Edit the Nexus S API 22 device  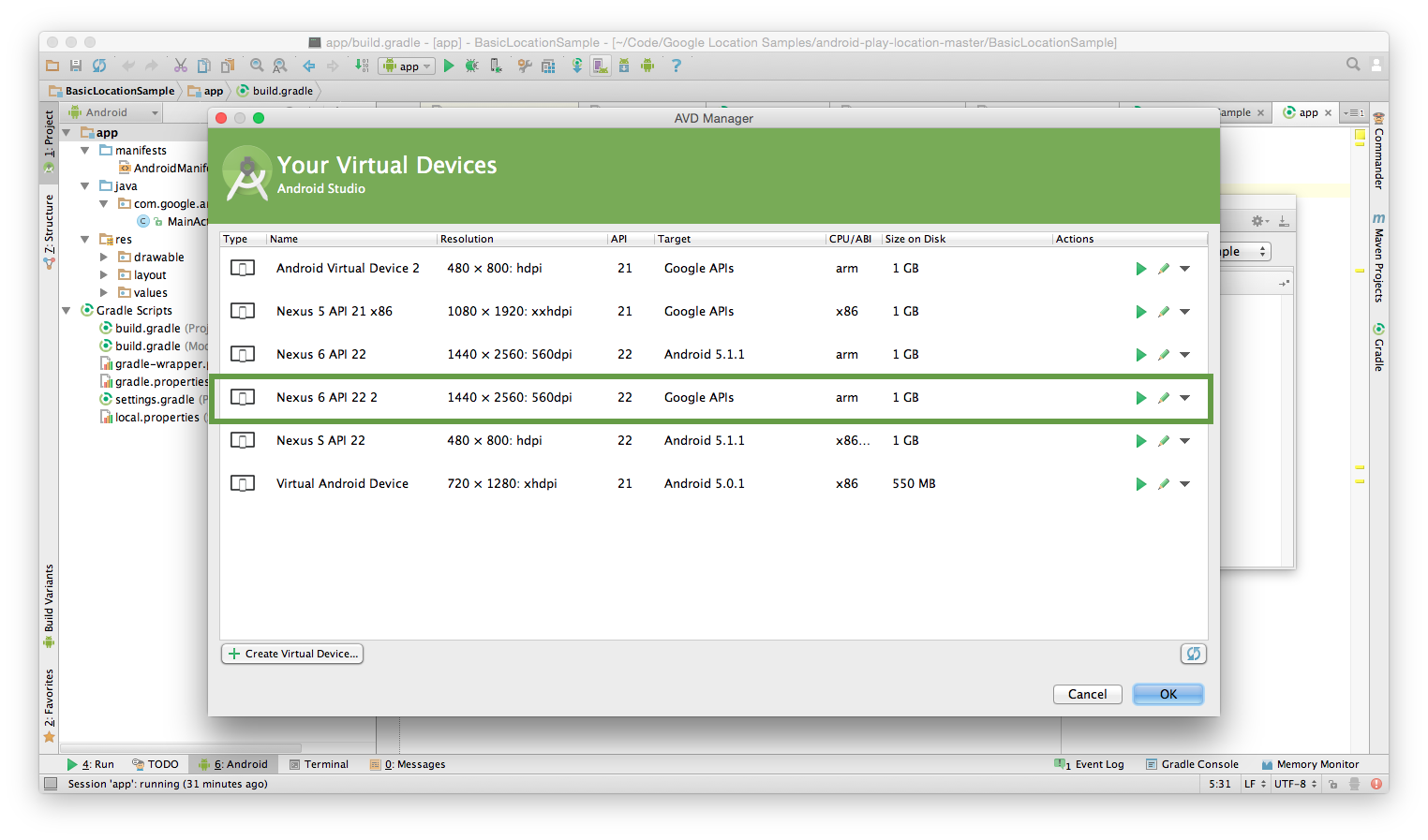click(1163, 441)
